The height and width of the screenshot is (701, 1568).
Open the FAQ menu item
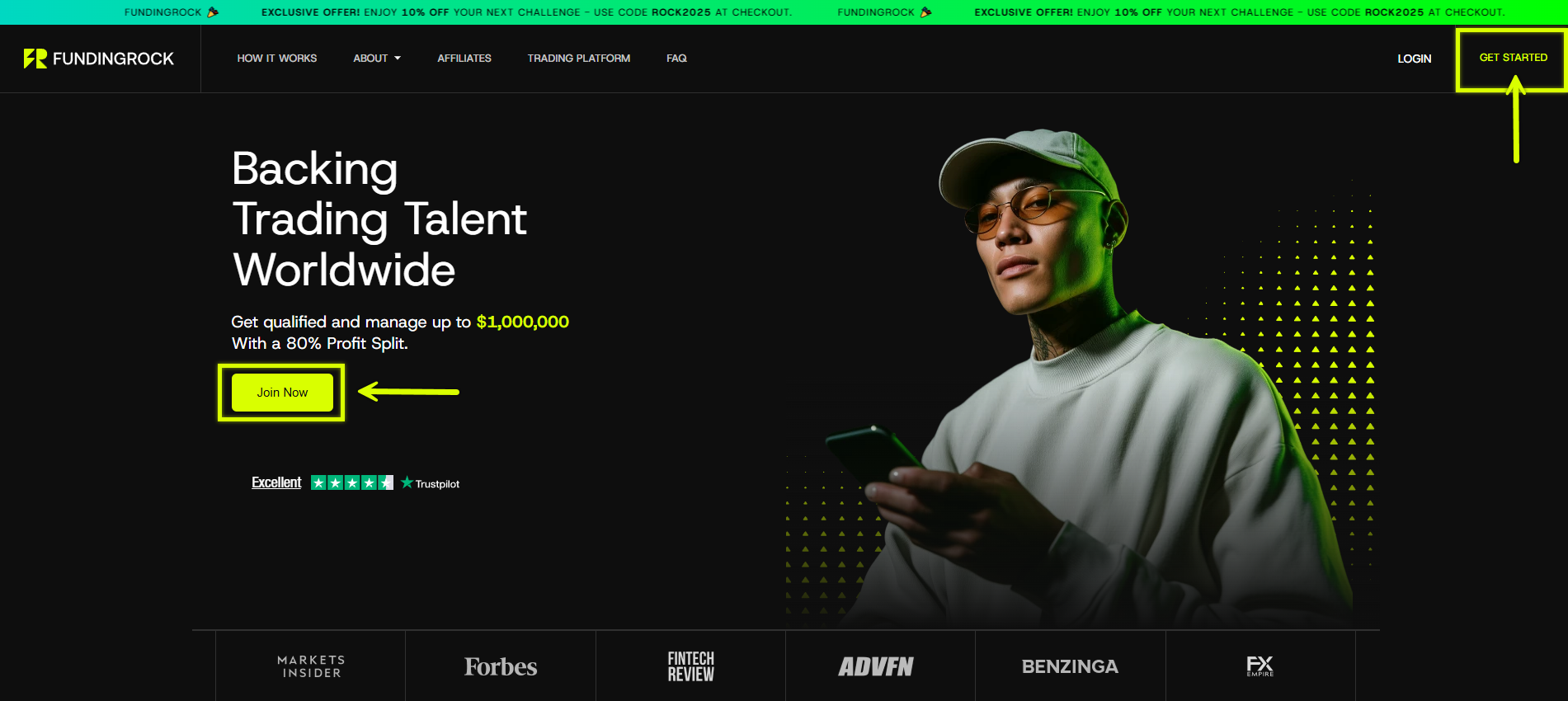[x=676, y=59]
